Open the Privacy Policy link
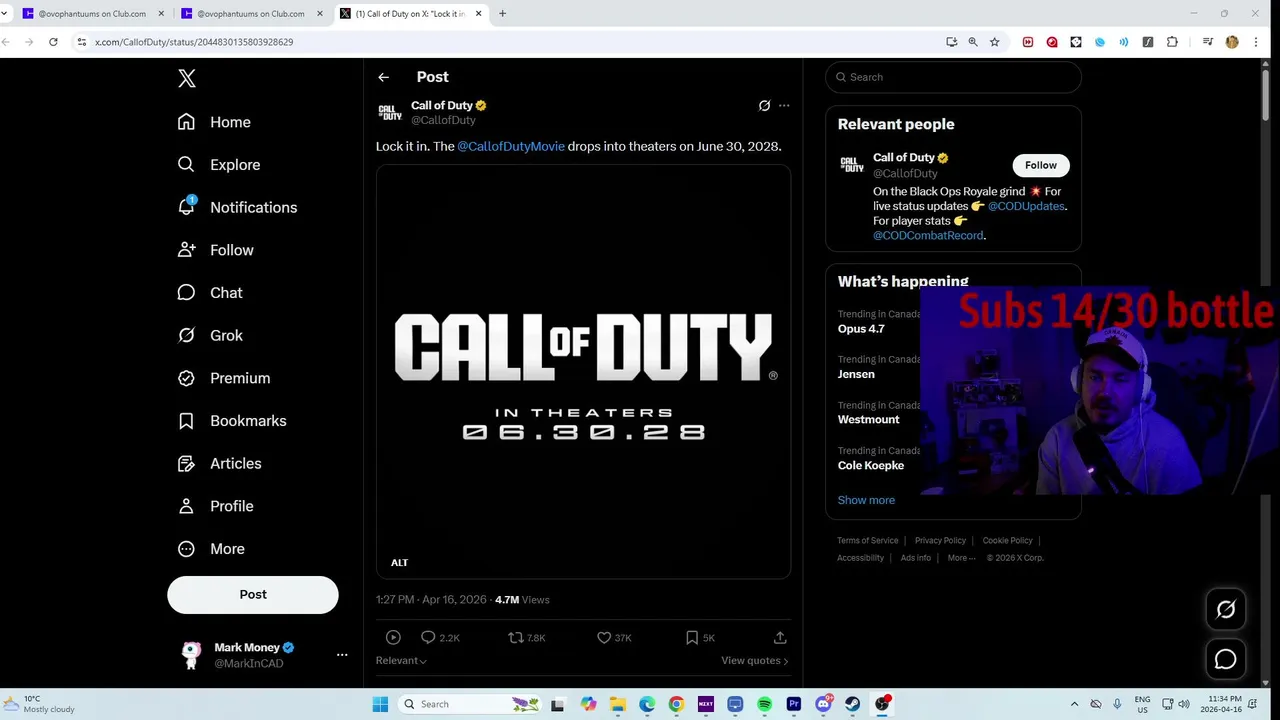 point(940,540)
